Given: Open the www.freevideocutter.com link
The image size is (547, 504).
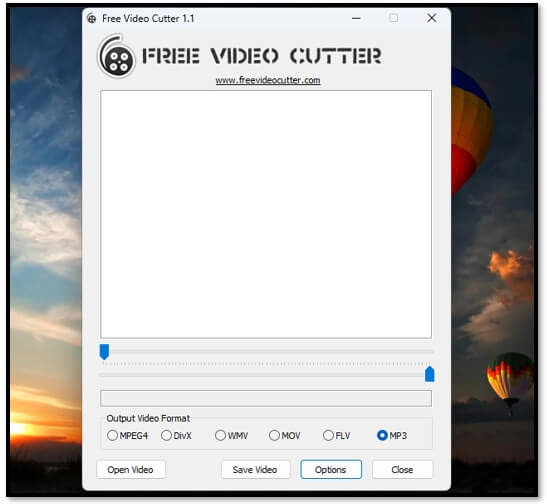Looking at the screenshot, I should [x=268, y=80].
